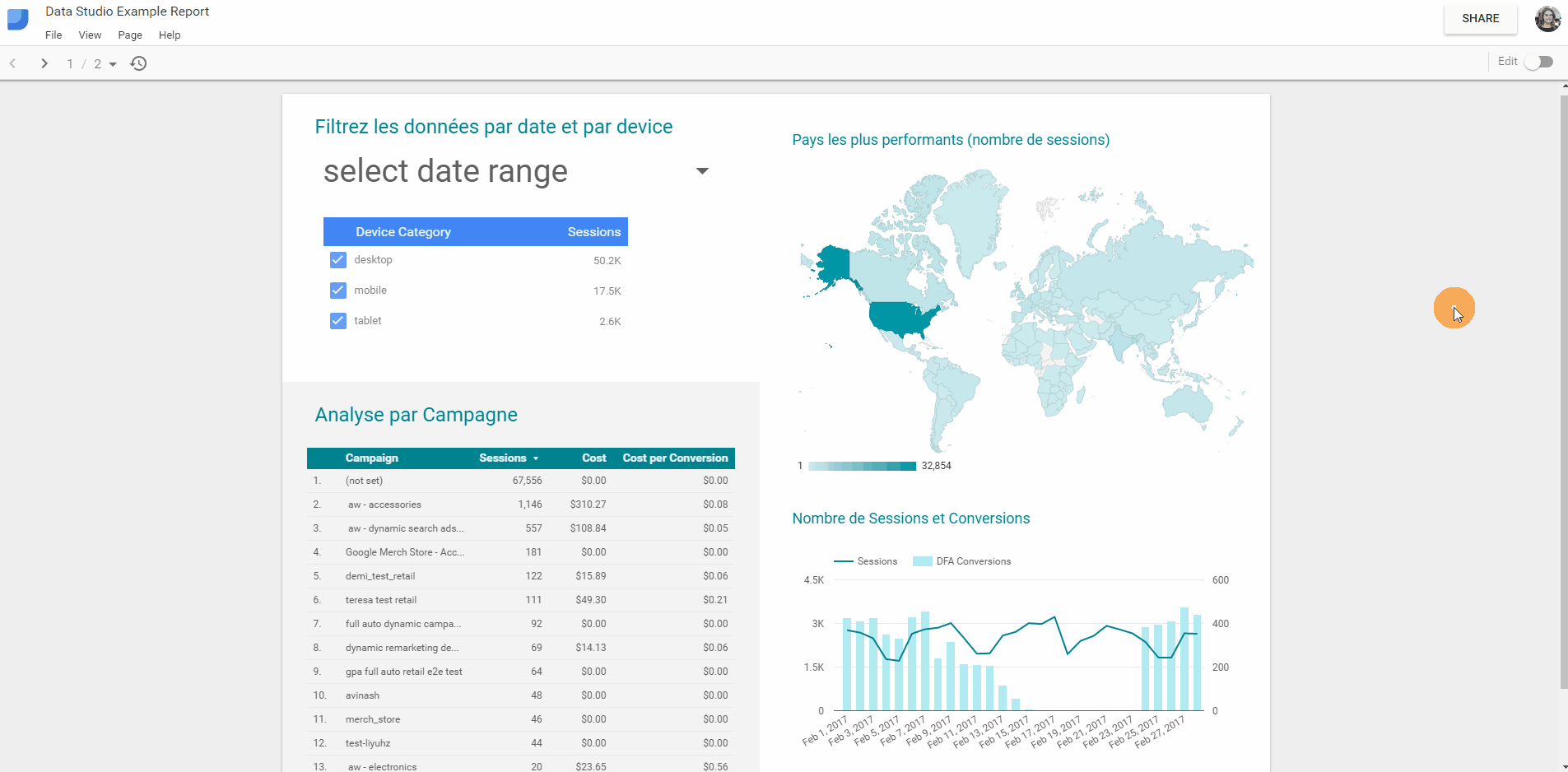Open the version history clock icon
Viewport: 1568px width, 772px height.
pyautogui.click(x=138, y=63)
